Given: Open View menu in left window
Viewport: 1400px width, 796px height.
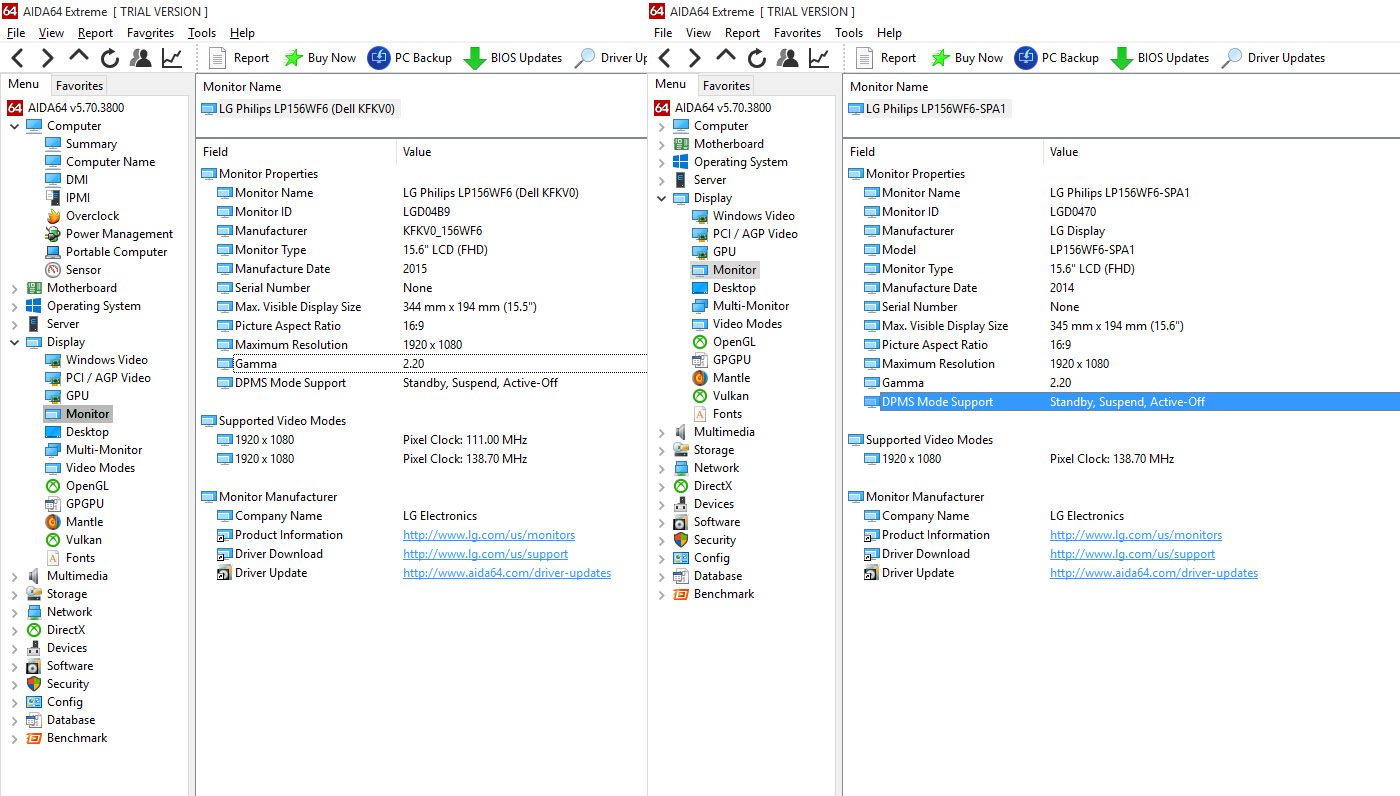Looking at the screenshot, I should coord(52,33).
